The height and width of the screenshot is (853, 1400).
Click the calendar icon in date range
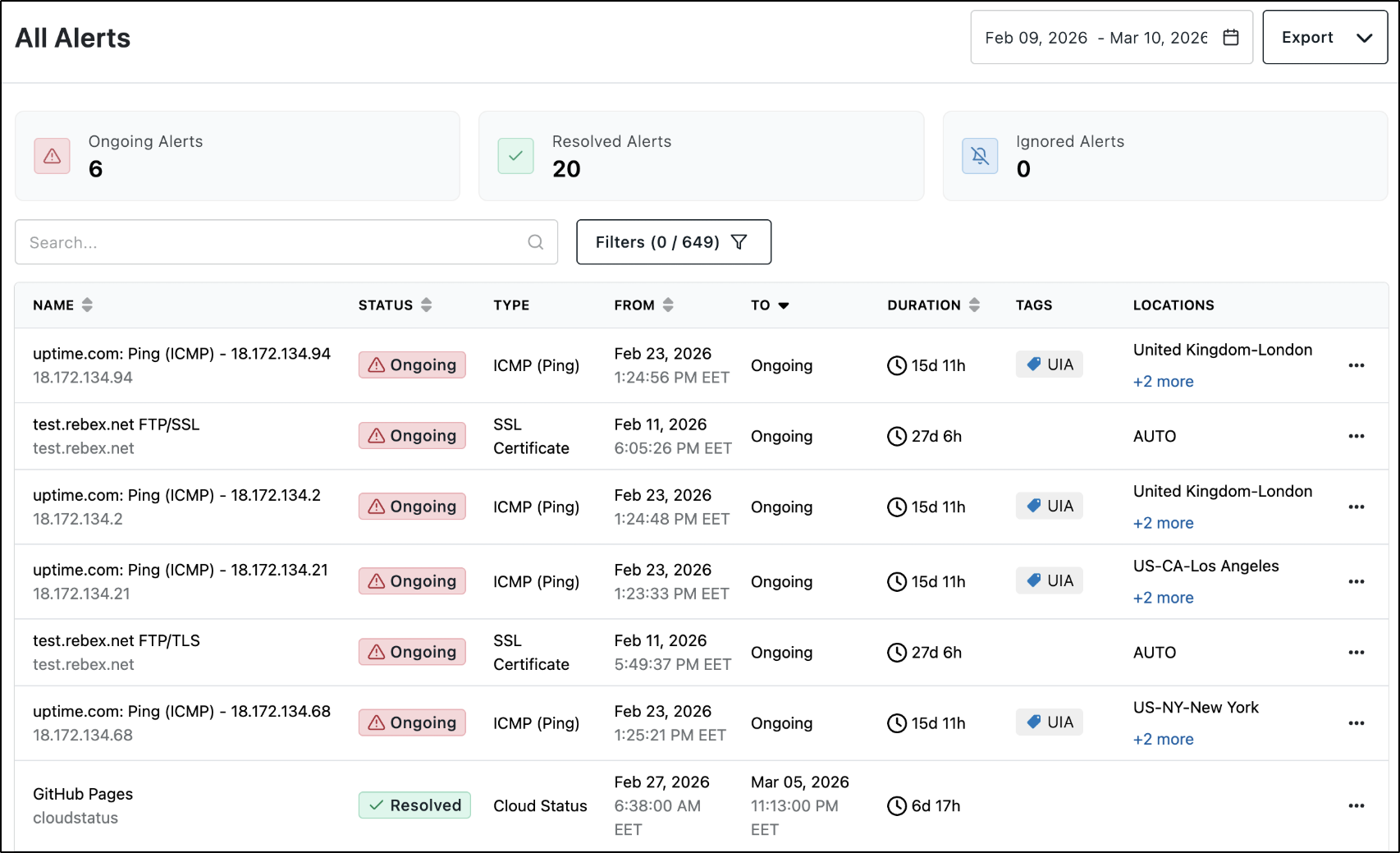click(x=1230, y=37)
